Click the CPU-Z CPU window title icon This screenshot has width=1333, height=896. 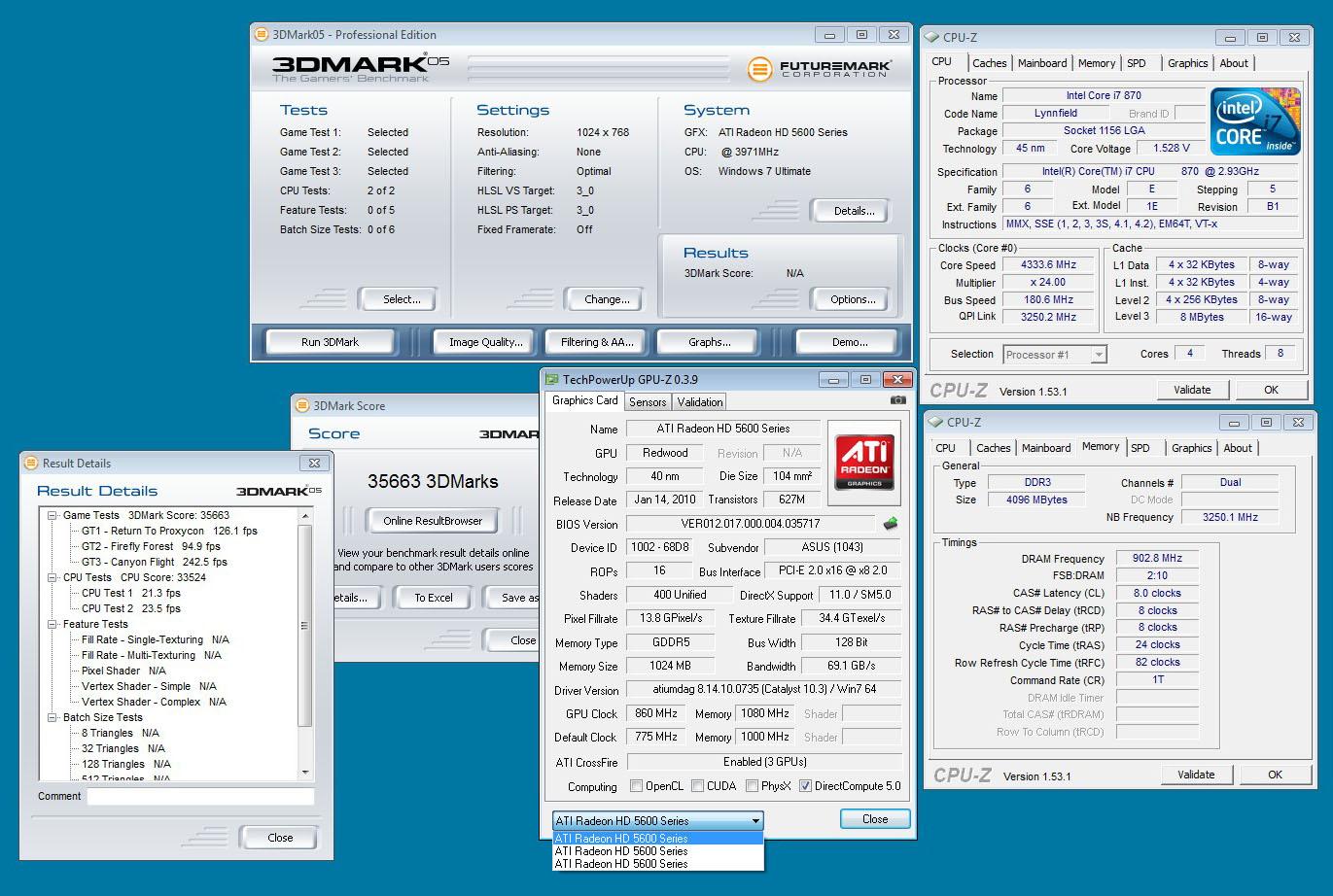(931, 37)
